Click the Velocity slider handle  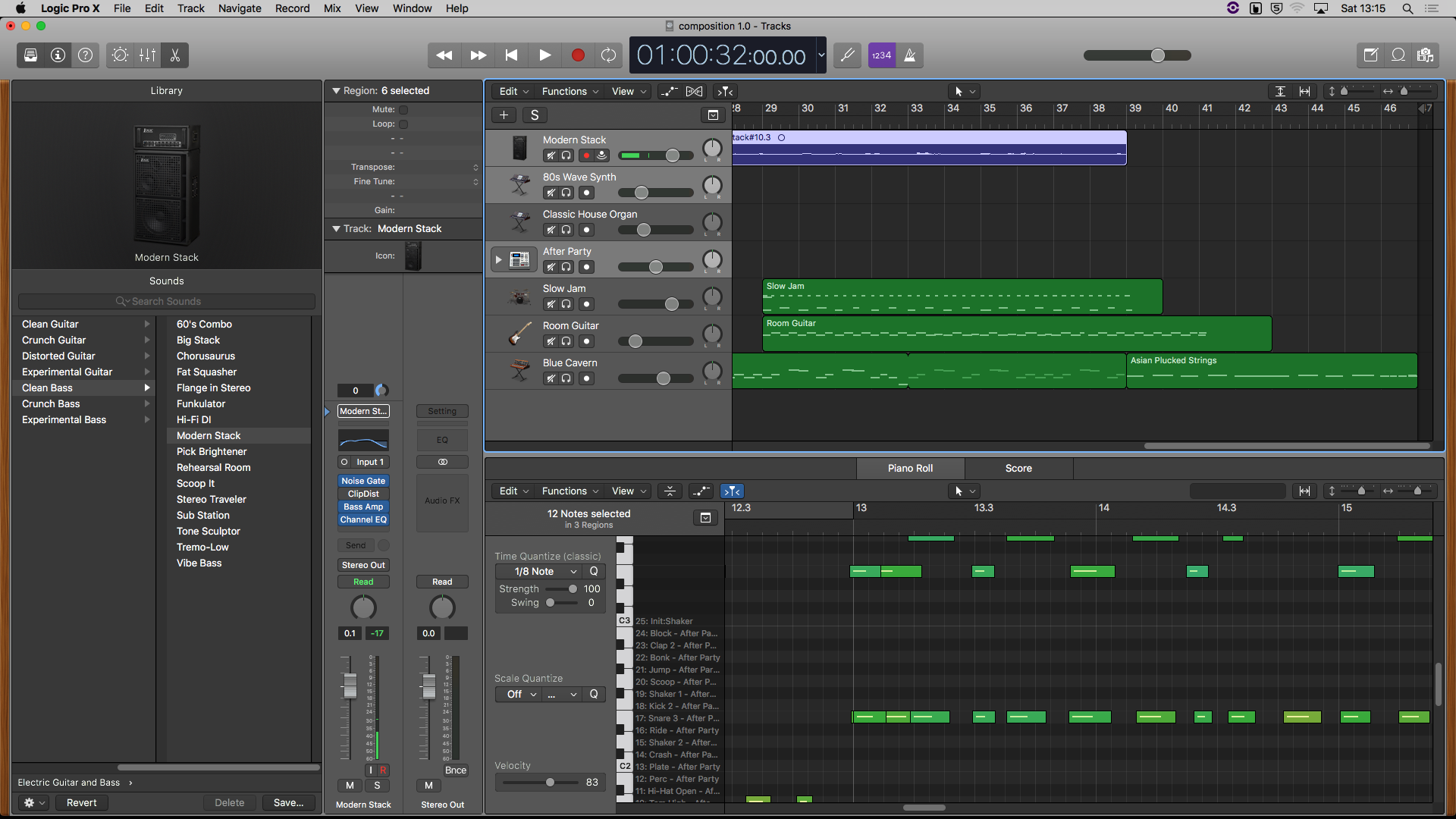tap(550, 783)
